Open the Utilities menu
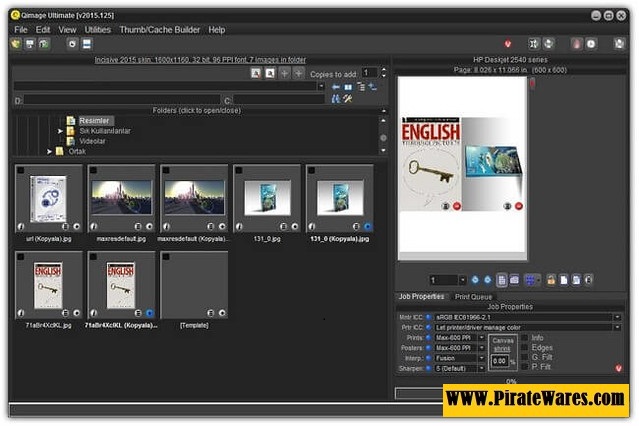This screenshot has height=426, width=639. coord(97,30)
